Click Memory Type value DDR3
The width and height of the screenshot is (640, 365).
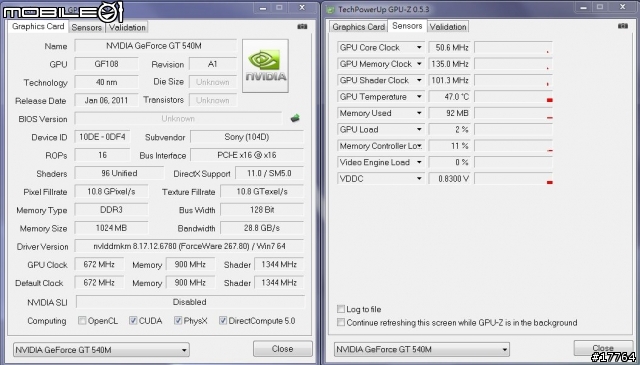point(111,209)
